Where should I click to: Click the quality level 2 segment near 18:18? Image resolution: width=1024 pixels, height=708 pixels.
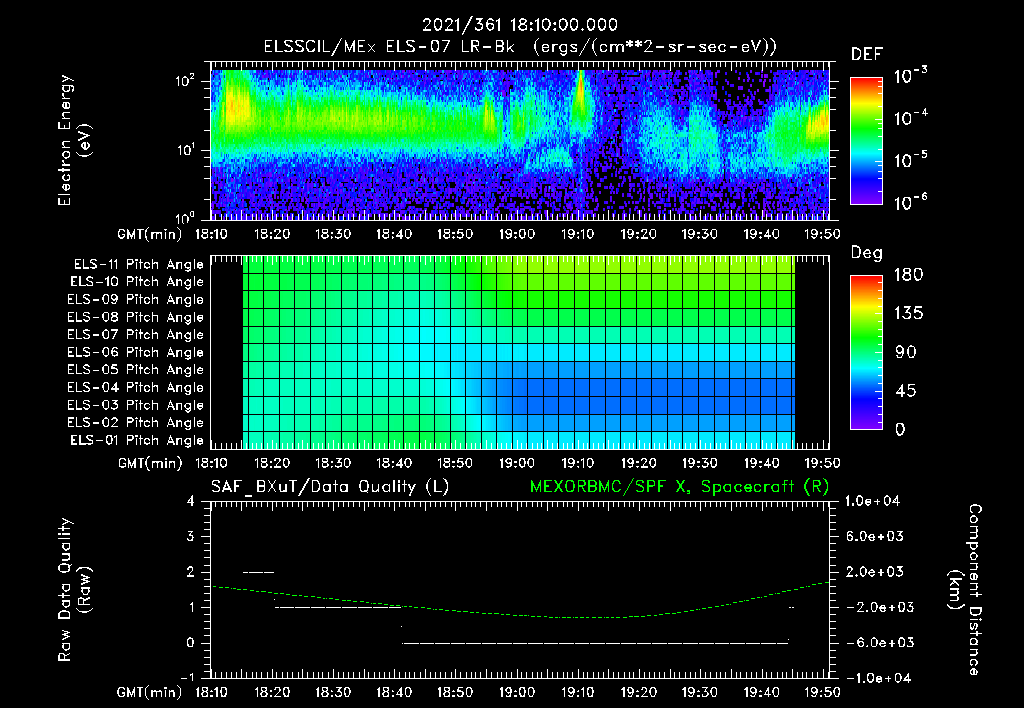coord(259,572)
